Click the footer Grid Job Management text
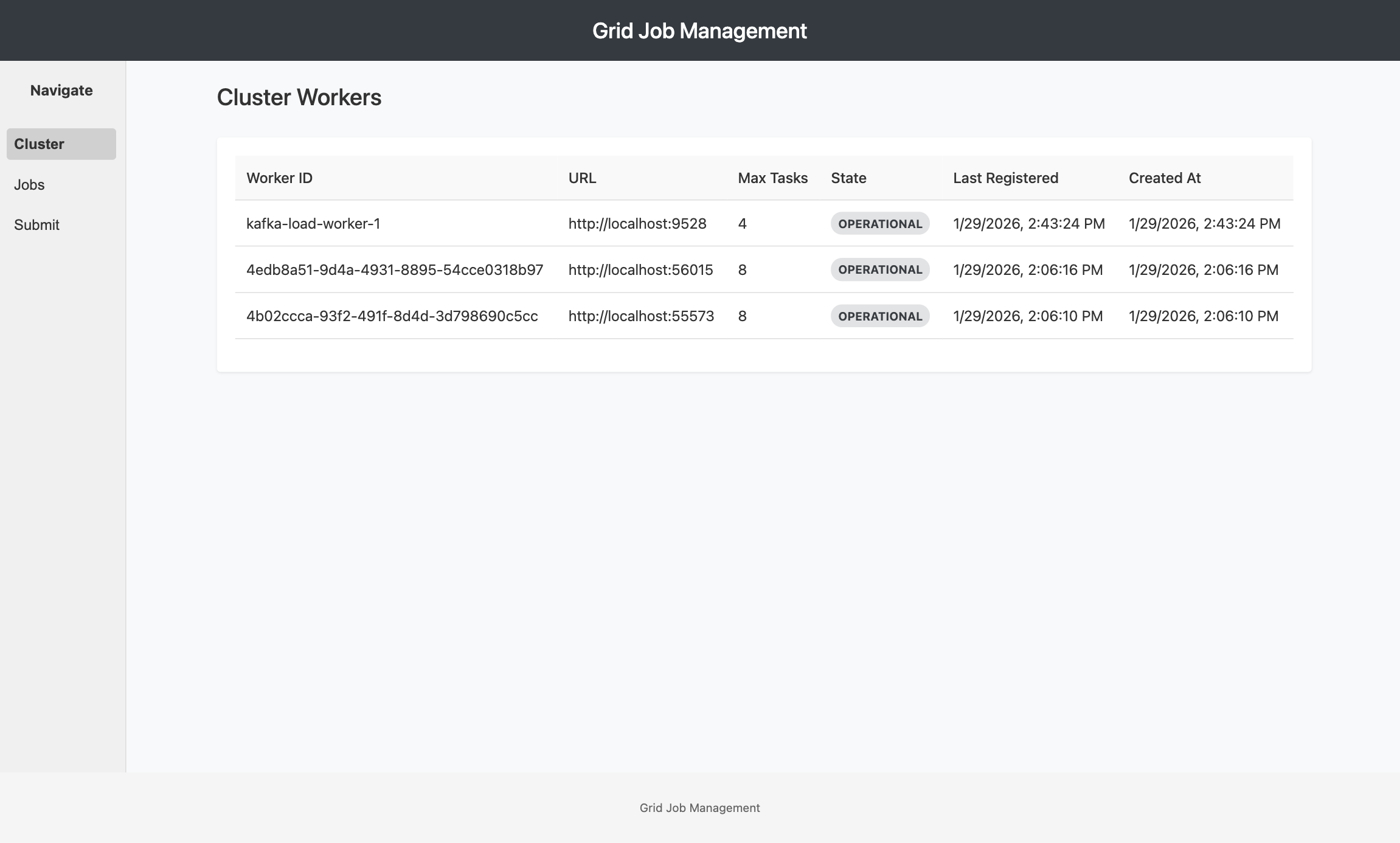Viewport: 1400px width, 843px height. (x=699, y=808)
